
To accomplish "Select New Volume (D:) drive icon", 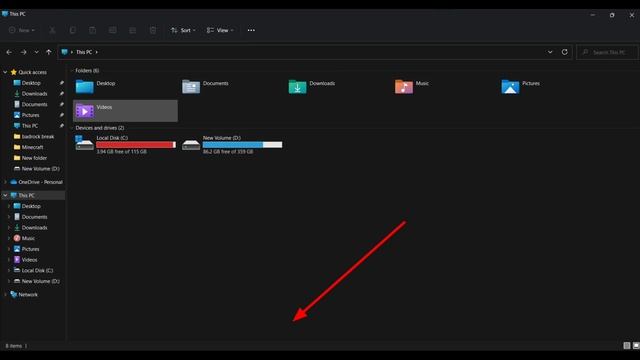I will [x=191, y=144].
